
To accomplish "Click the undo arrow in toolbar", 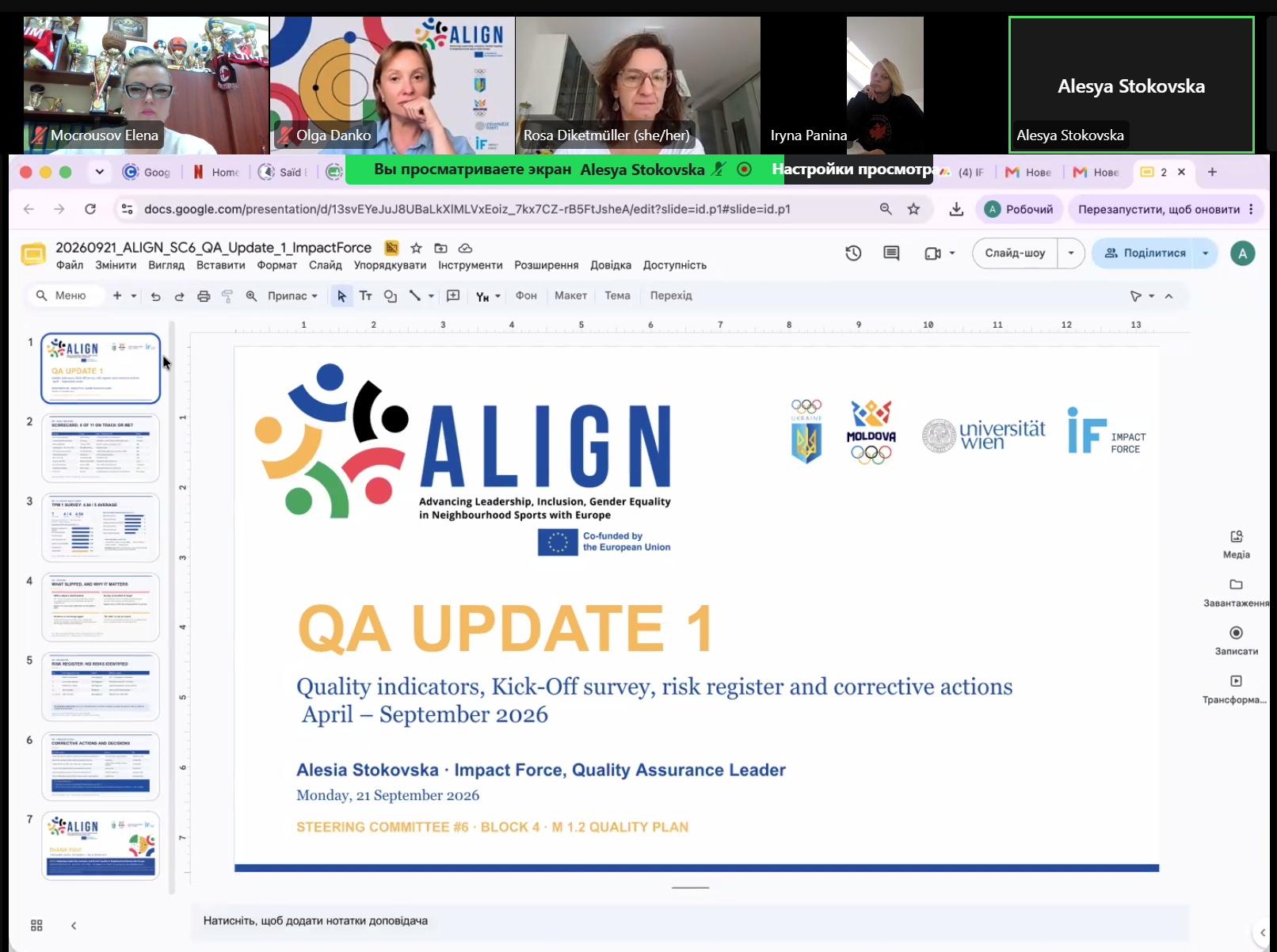I will (x=156, y=296).
